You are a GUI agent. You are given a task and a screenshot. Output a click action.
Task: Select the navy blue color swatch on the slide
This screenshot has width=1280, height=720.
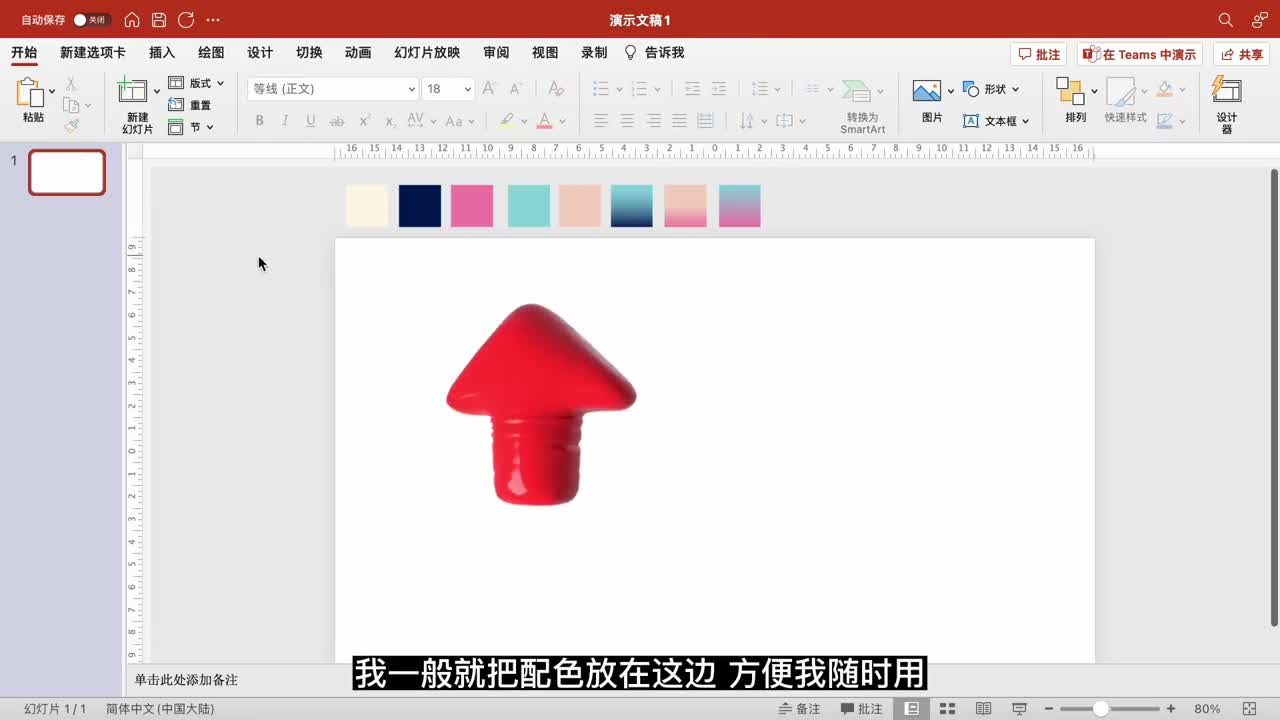tap(419, 204)
